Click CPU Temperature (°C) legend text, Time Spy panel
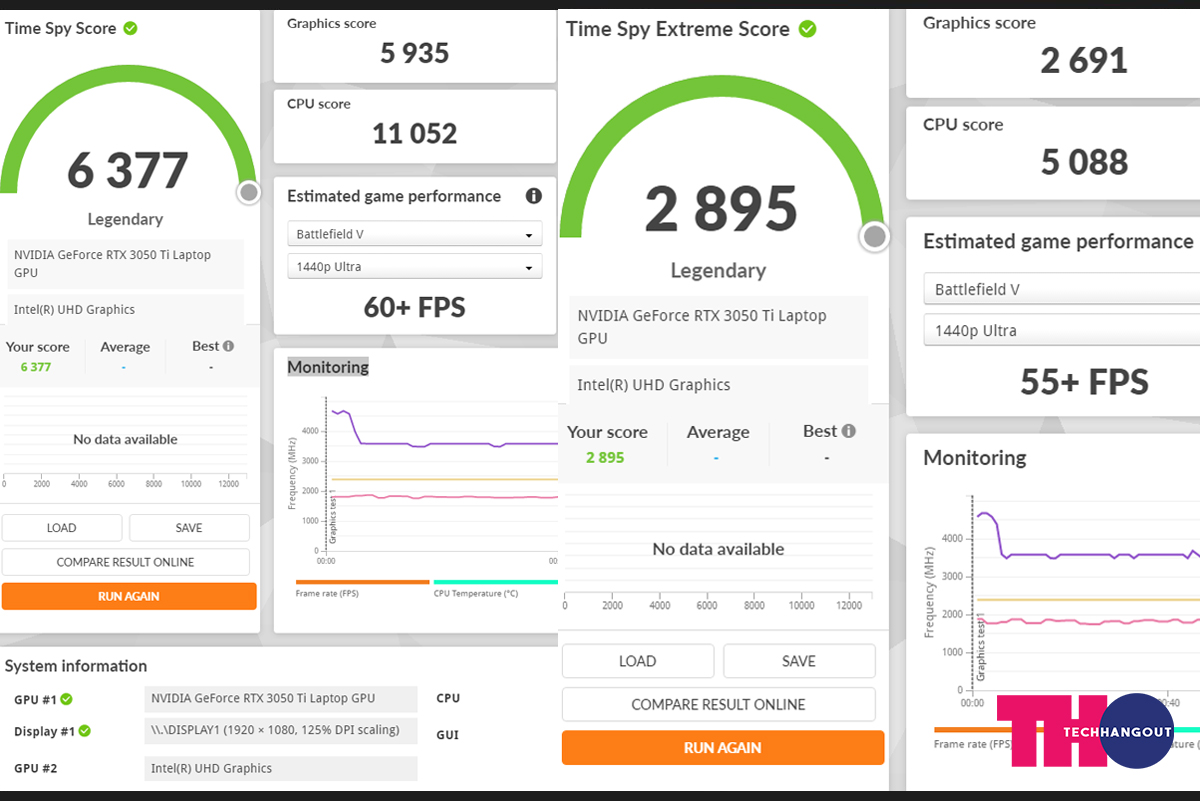This screenshot has height=801, width=1200. coord(476,593)
